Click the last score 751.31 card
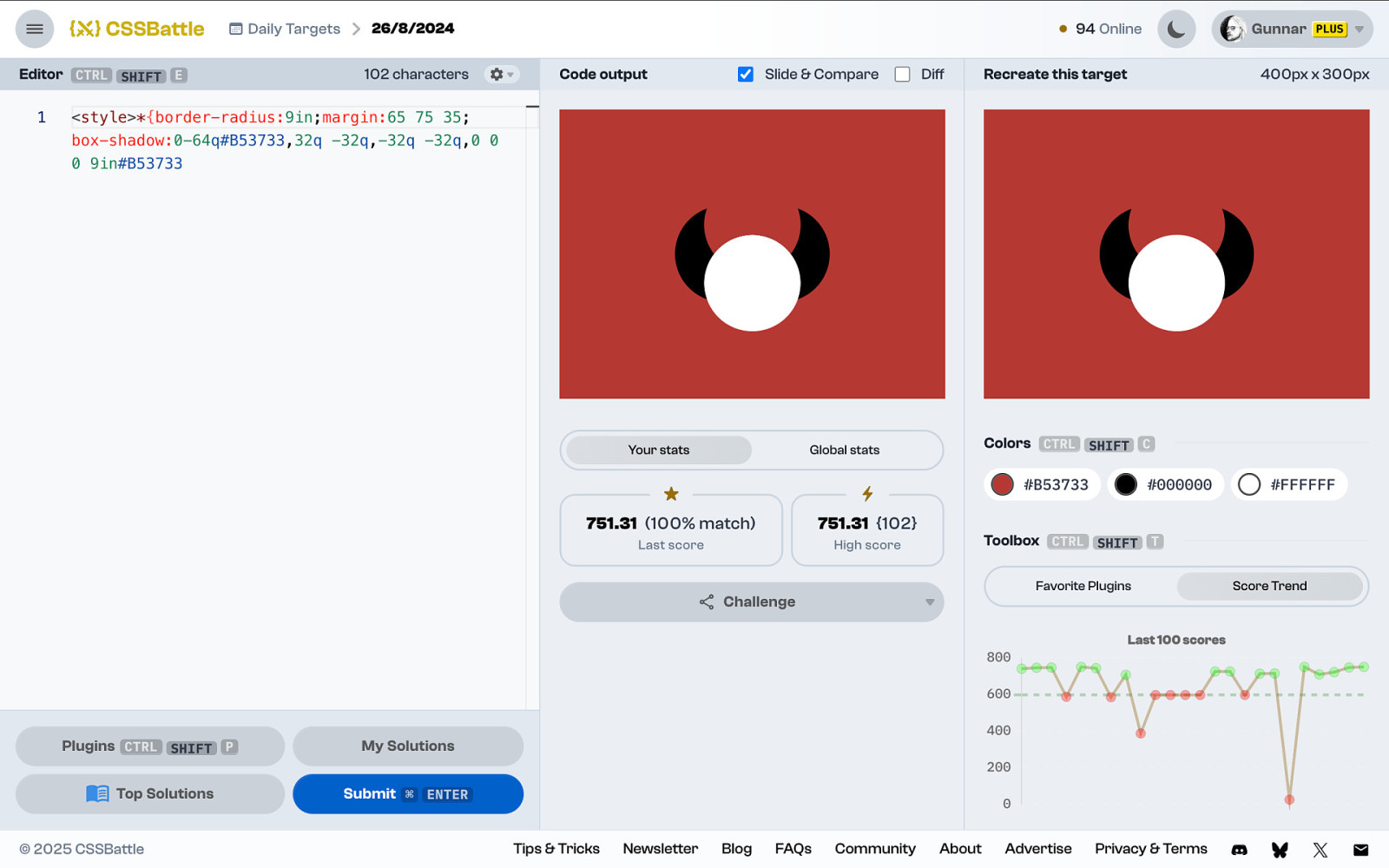This screenshot has height=868, width=1389. coord(671,530)
